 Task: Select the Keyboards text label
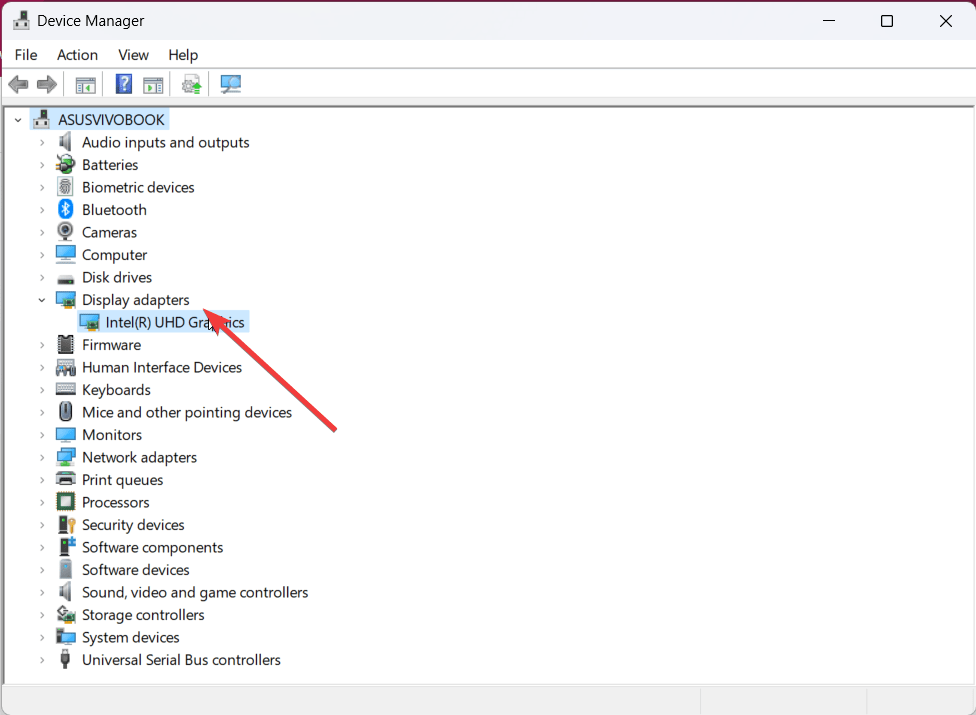tap(116, 390)
